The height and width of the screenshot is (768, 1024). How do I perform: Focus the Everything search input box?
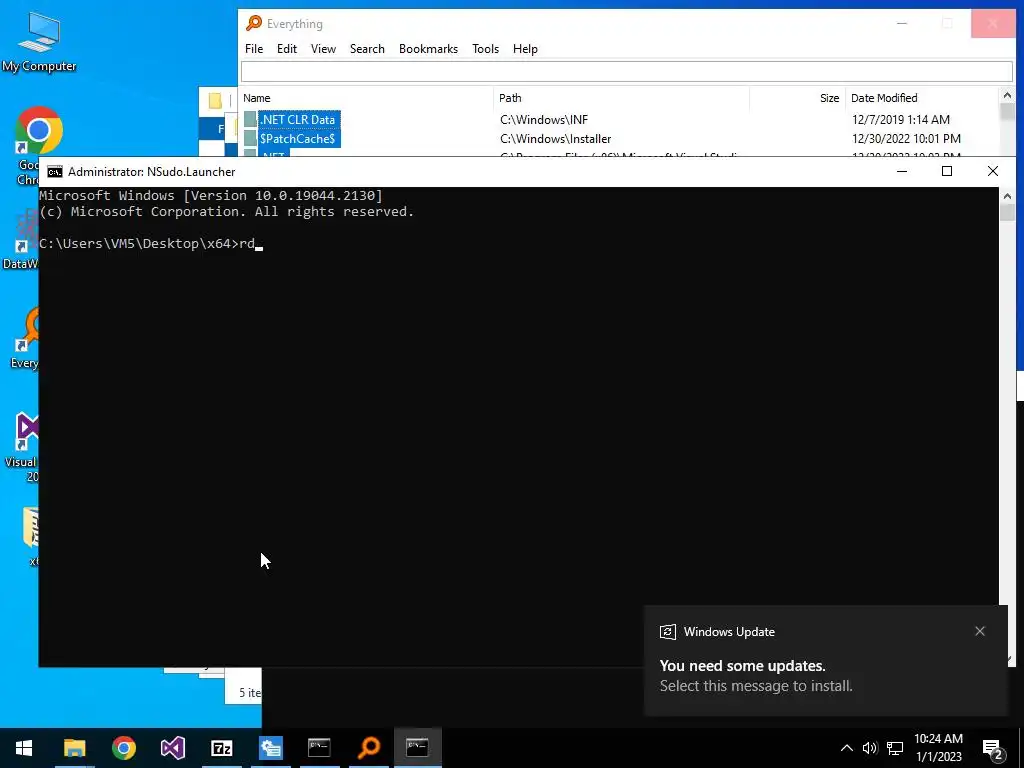[626, 71]
